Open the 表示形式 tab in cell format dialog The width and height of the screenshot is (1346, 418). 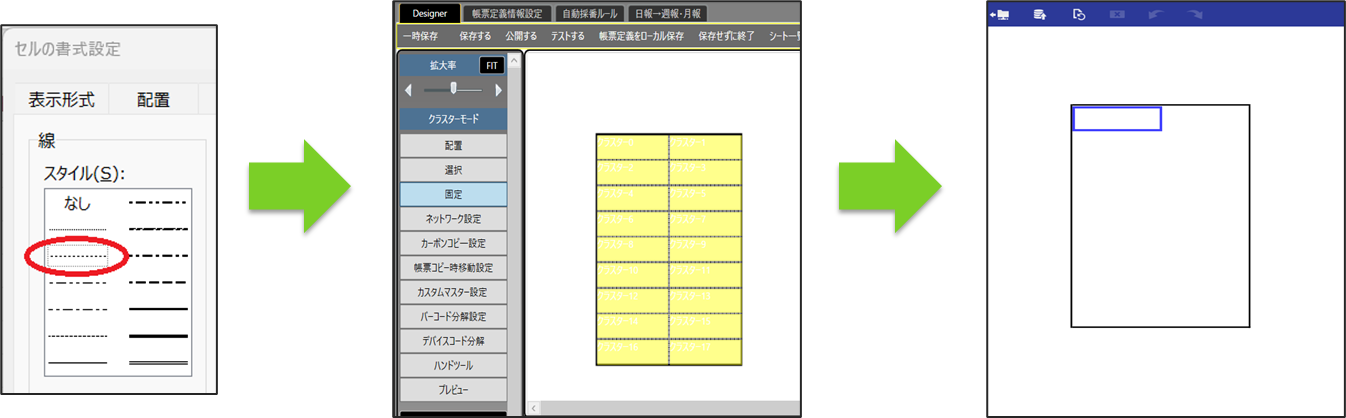[x=61, y=99]
